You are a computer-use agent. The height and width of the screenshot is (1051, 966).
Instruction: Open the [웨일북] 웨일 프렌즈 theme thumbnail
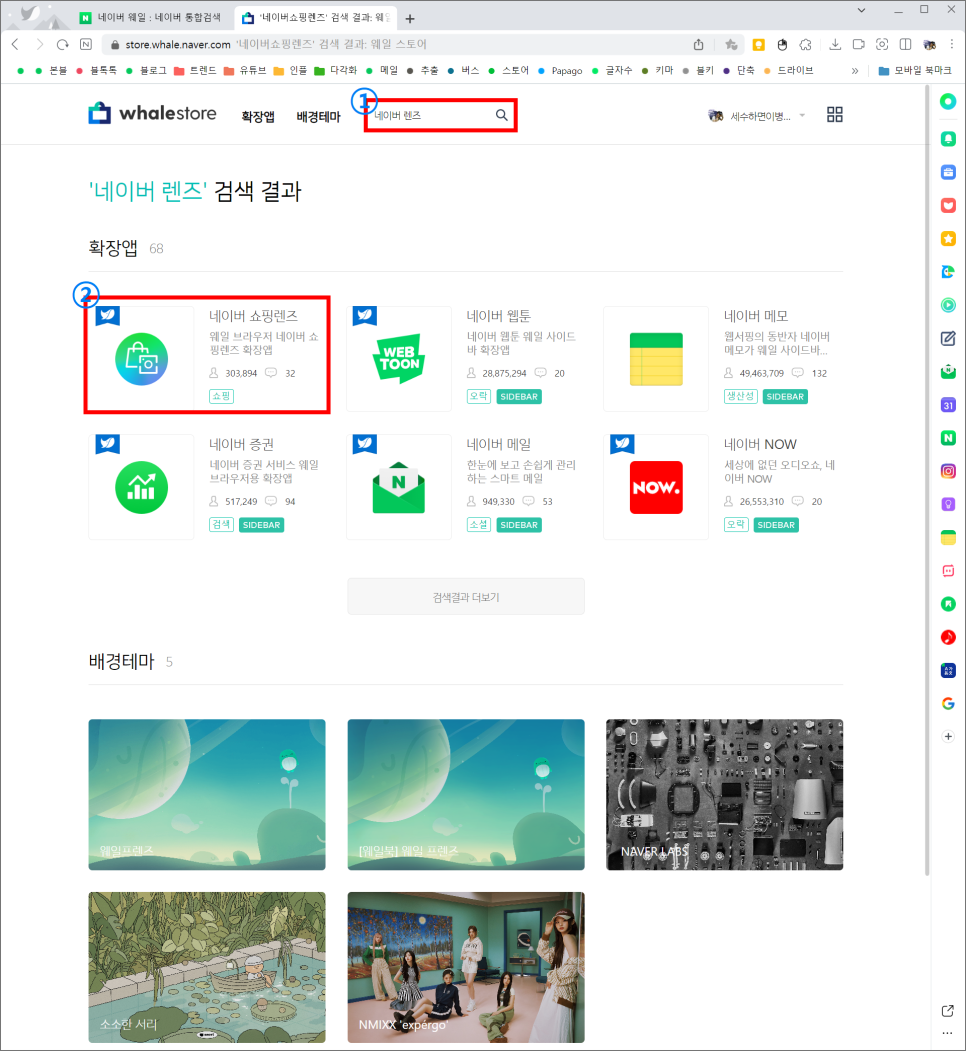coord(466,794)
